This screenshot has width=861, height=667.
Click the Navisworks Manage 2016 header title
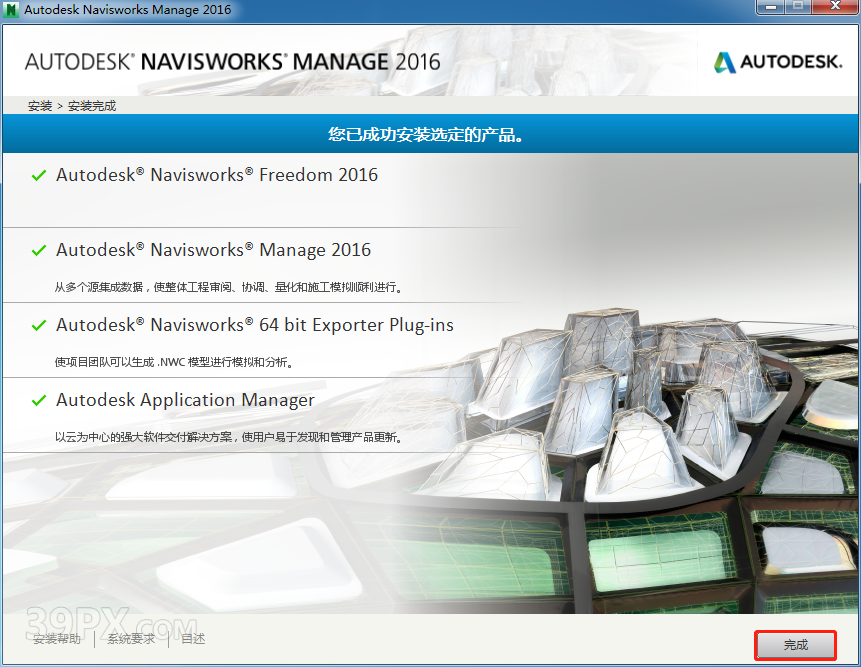click(x=232, y=61)
